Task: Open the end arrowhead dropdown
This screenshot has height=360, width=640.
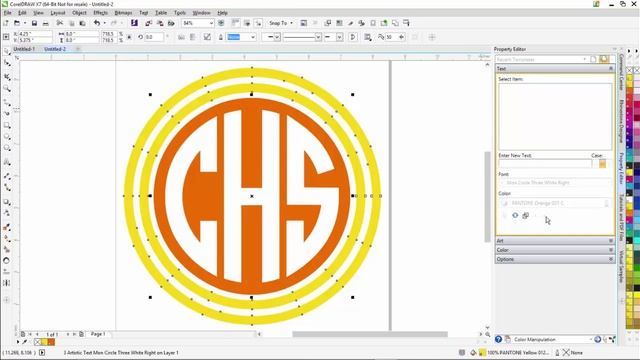Action: click(339, 37)
